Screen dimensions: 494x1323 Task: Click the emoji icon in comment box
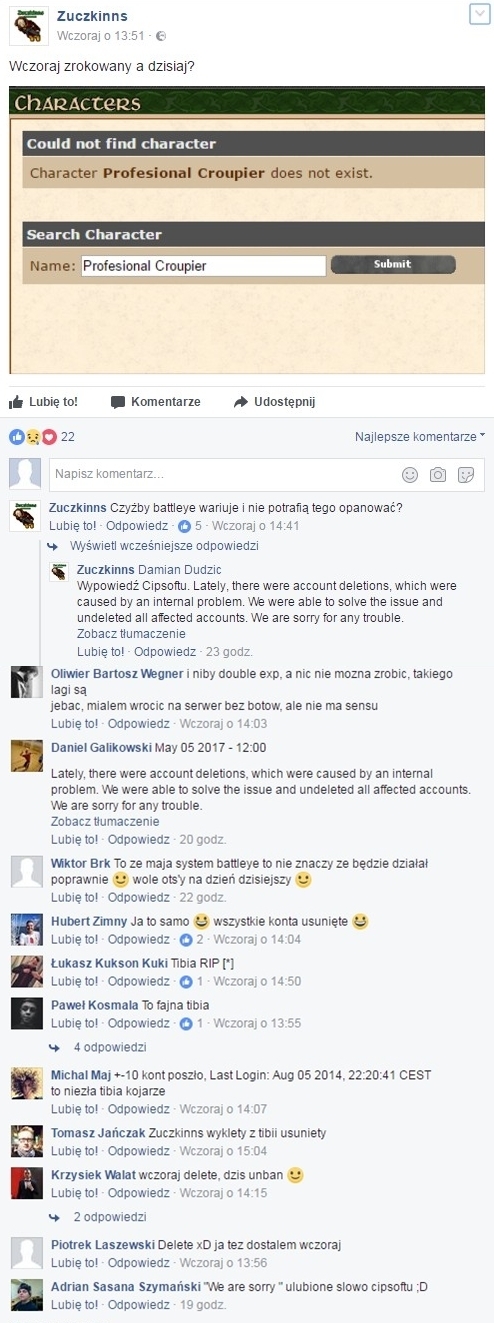click(x=410, y=474)
